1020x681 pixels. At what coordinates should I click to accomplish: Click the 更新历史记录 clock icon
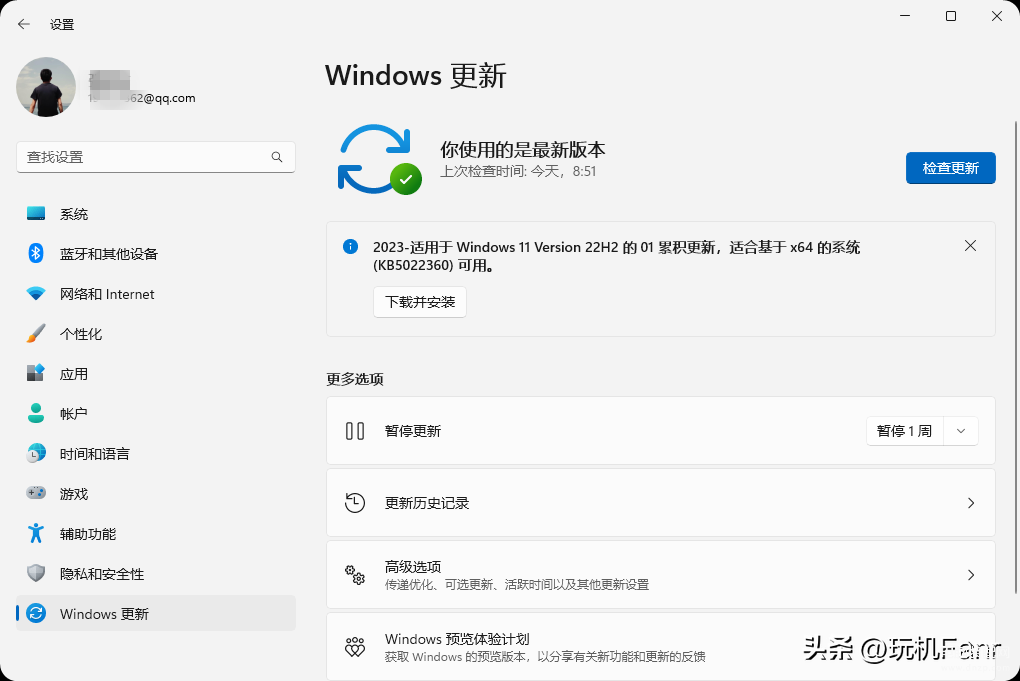(355, 503)
